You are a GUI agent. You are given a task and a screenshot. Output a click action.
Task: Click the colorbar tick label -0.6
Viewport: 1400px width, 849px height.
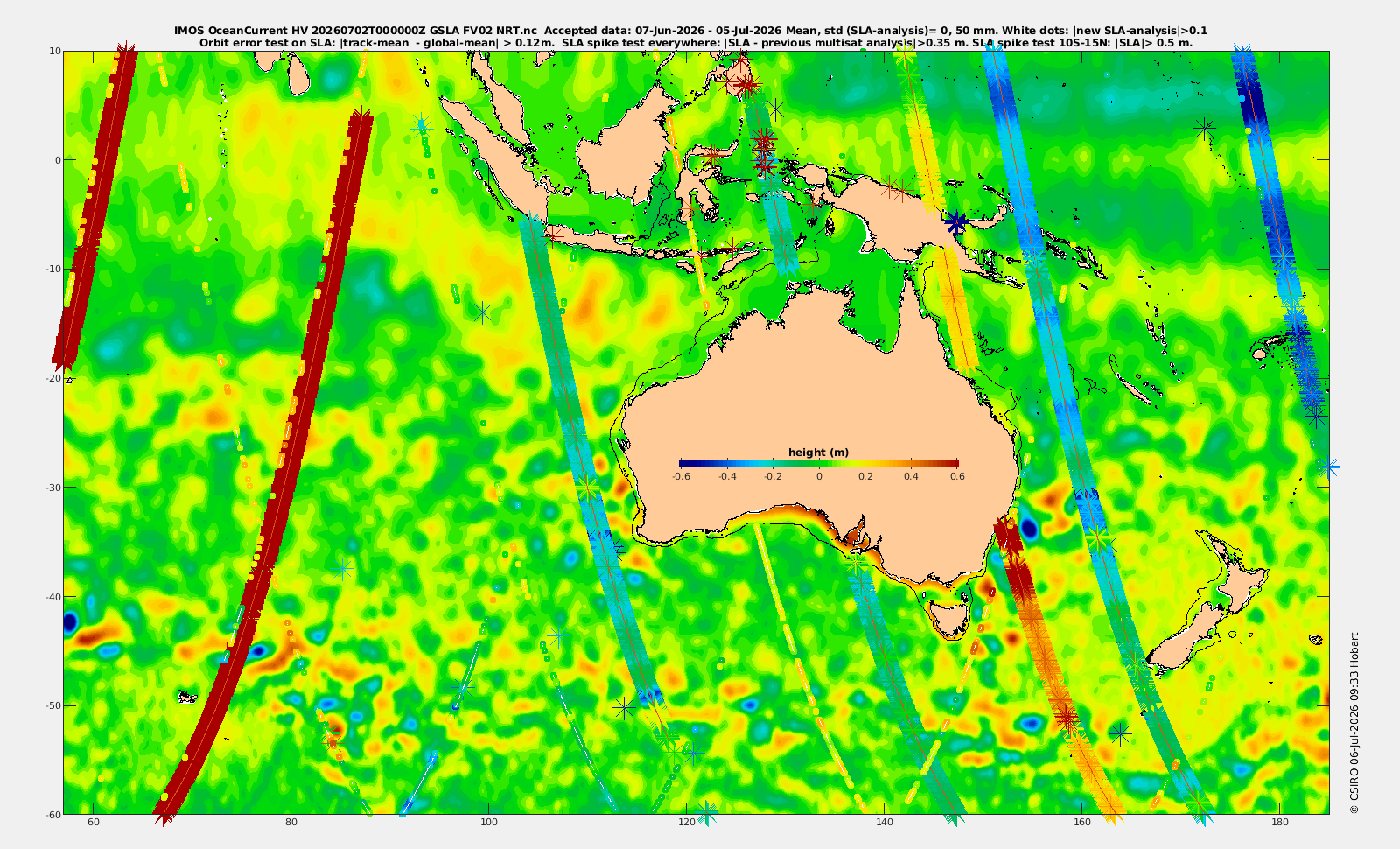click(681, 476)
